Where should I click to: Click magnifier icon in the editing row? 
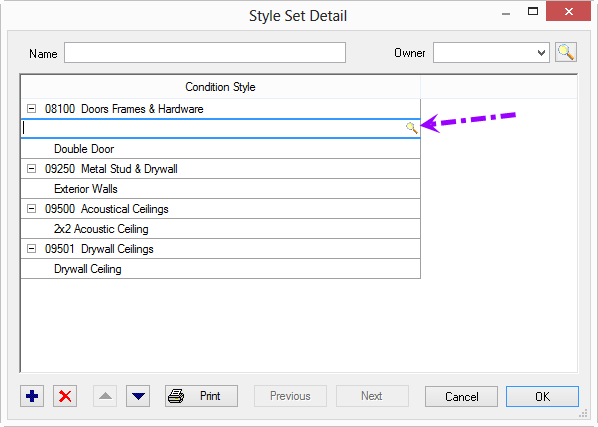[412, 128]
